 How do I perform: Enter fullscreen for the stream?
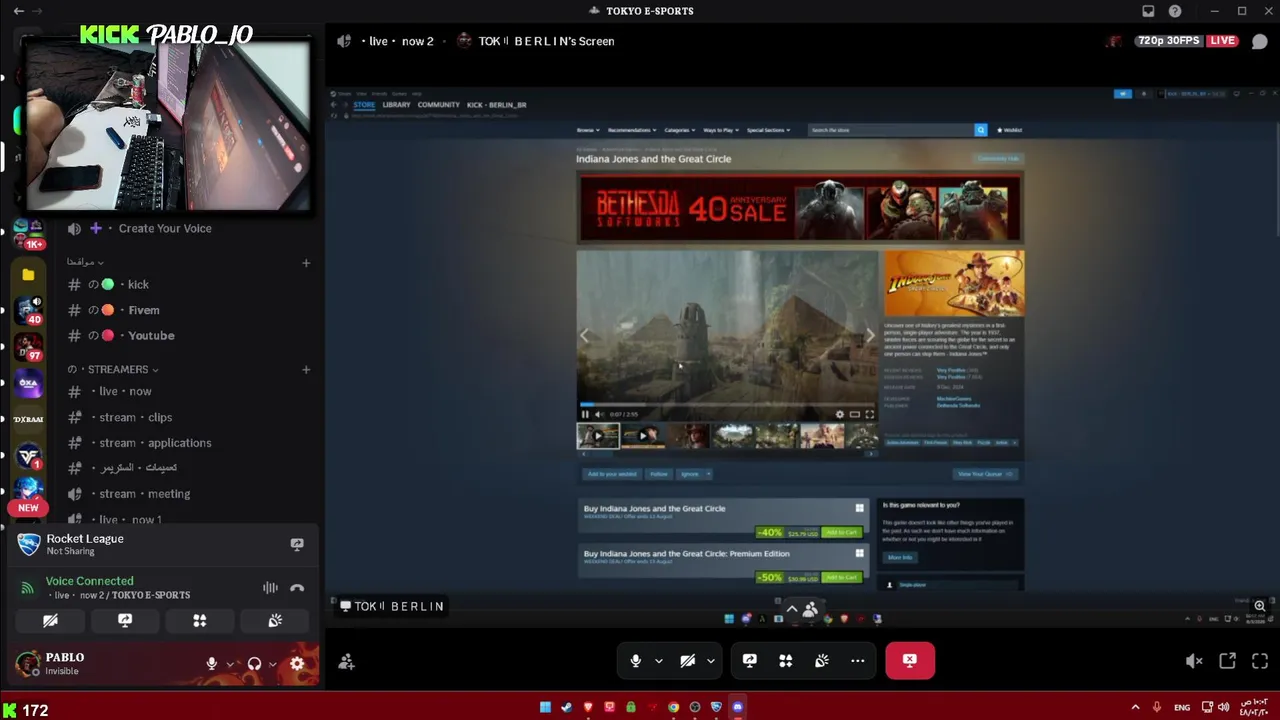tap(1260, 661)
